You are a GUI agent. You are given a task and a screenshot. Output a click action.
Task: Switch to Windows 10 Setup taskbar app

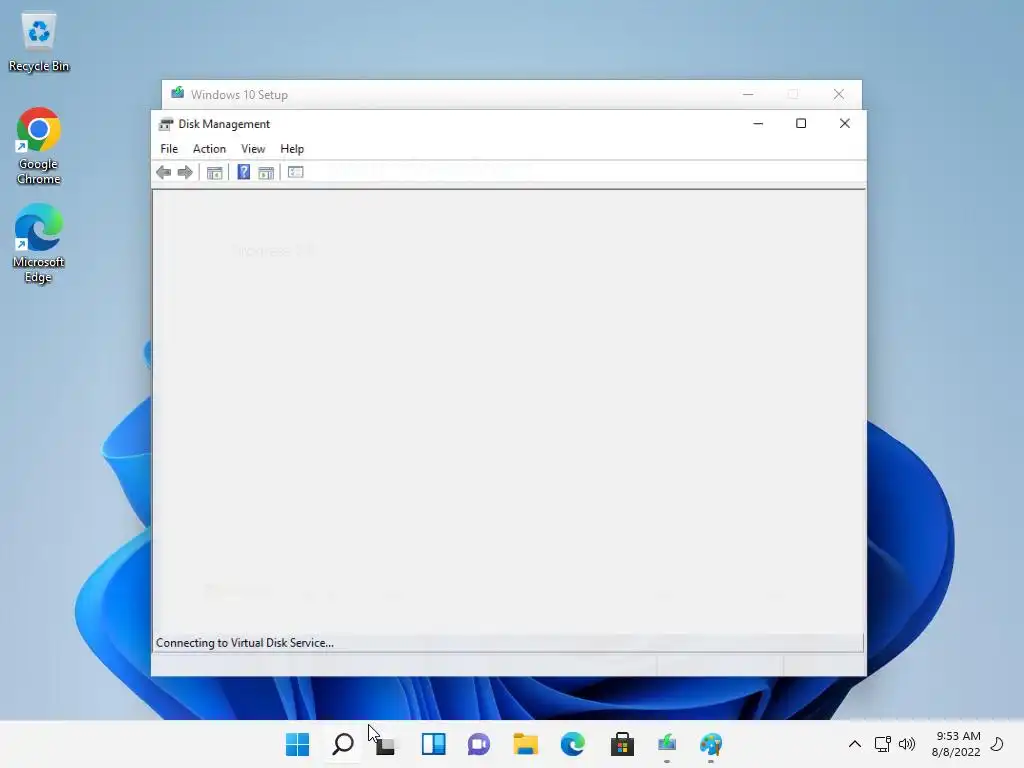click(667, 744)
